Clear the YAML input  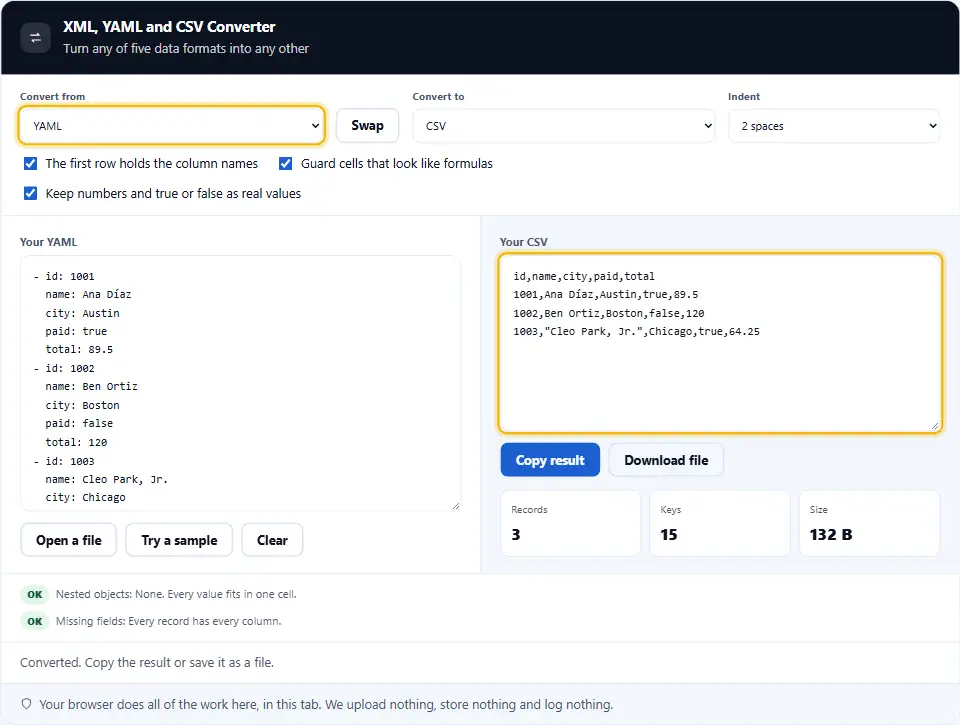272,540
